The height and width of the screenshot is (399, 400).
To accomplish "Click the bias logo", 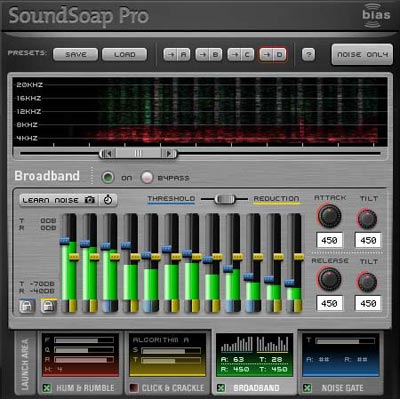I will click(376, 15).
